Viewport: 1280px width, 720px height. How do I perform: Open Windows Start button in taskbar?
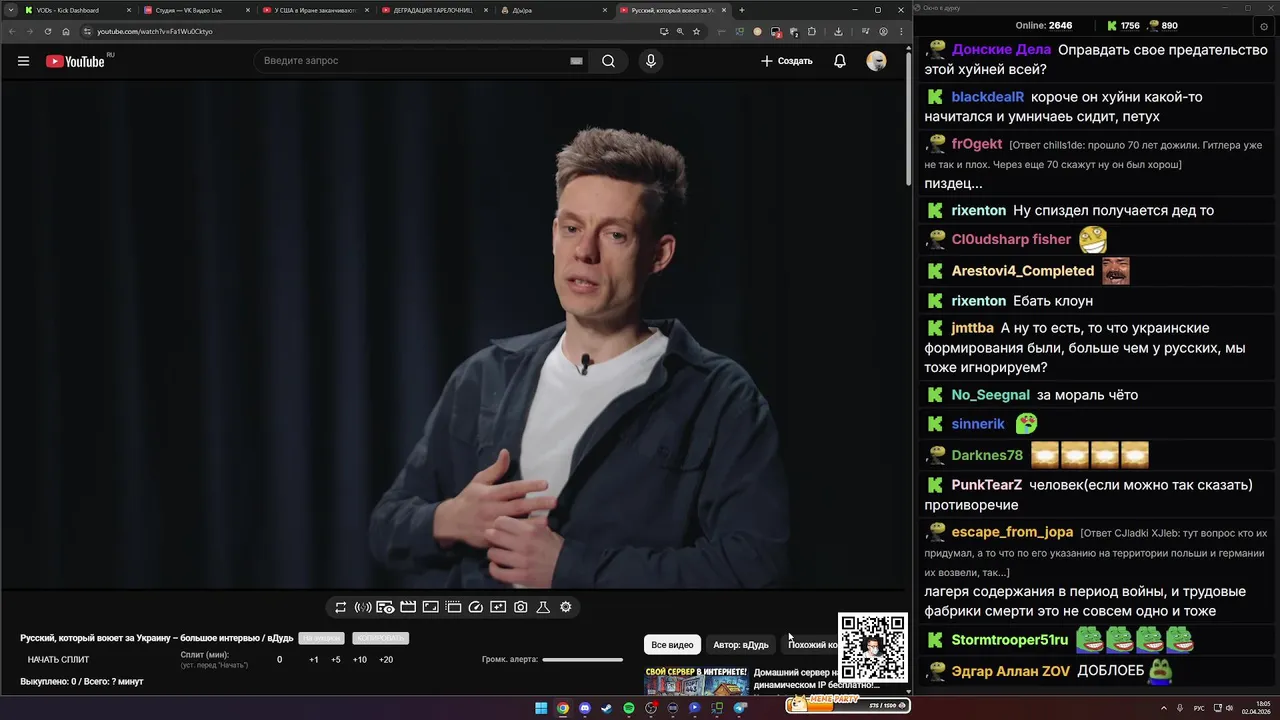(x=541, y=708)
